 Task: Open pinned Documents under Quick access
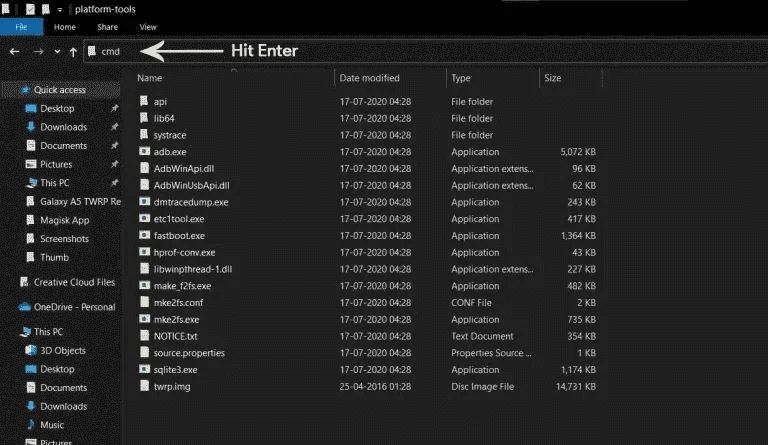63,145
